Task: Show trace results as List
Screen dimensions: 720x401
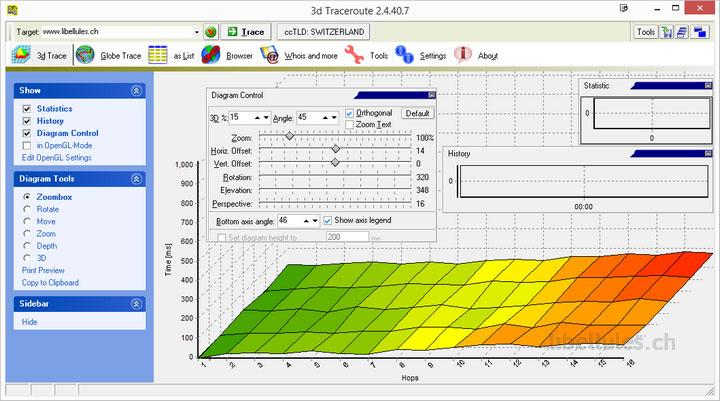Action: tap(172, 56)
